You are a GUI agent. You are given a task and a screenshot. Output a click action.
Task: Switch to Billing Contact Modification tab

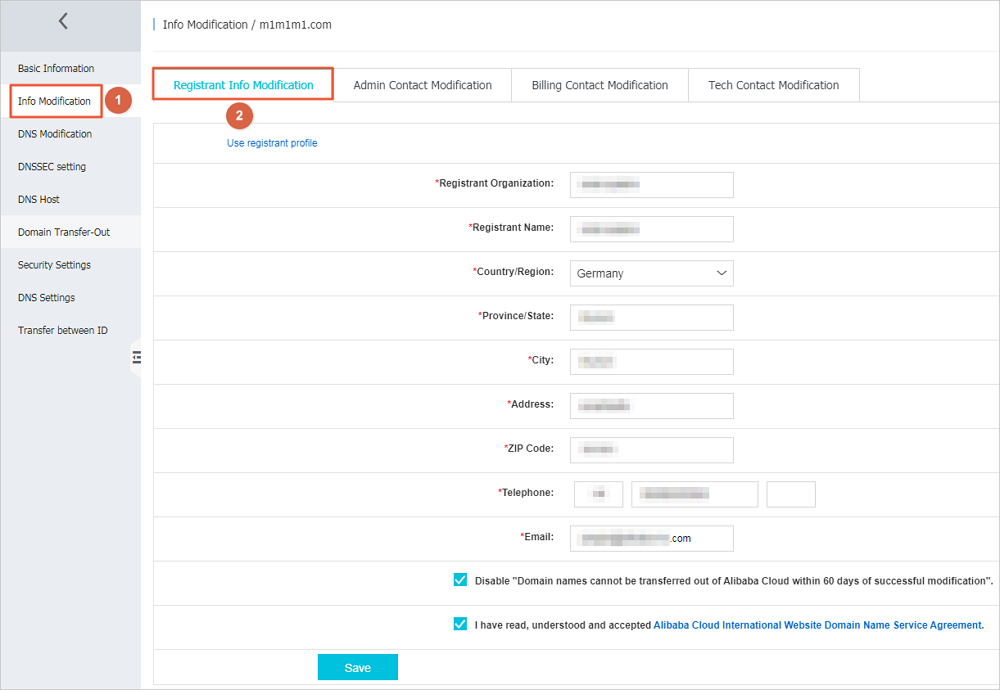[599, 85]
